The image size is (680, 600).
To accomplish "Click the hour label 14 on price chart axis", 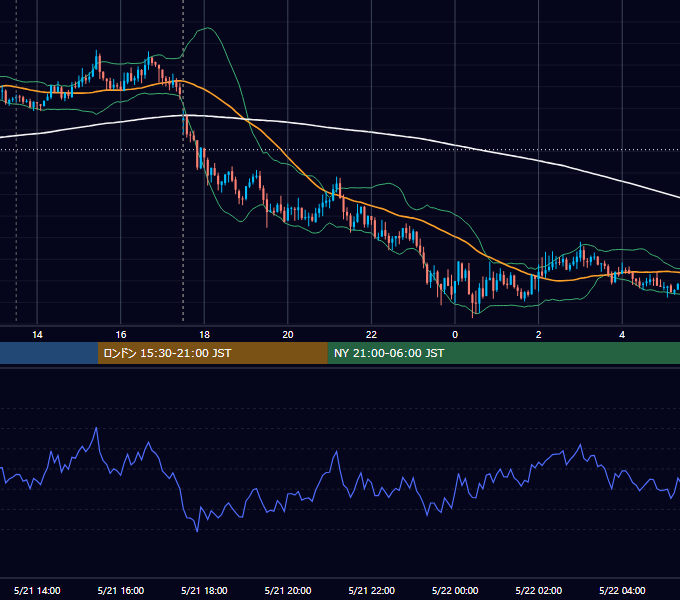I will [37, 334].
